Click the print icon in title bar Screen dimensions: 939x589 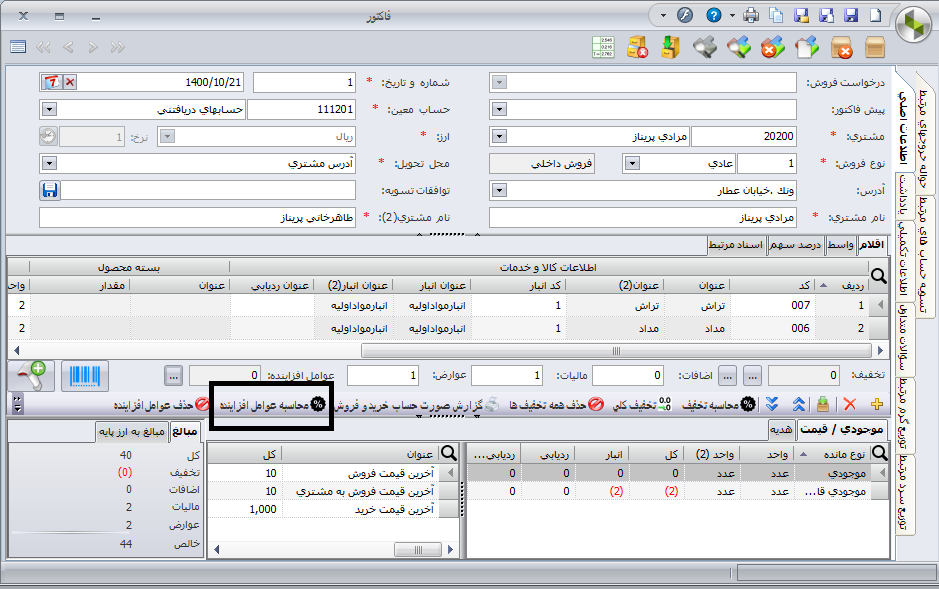[749, 16]
